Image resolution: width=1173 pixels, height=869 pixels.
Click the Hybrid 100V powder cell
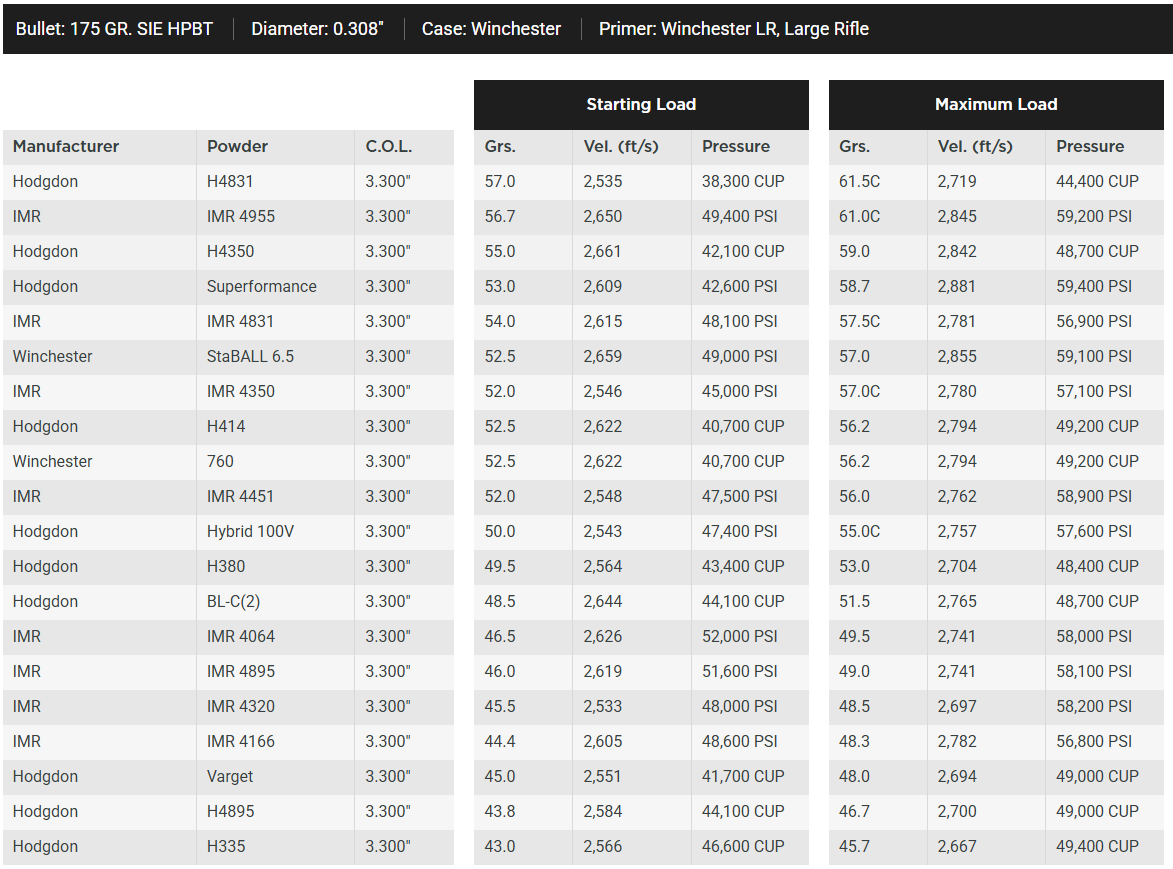click(250, 531)
